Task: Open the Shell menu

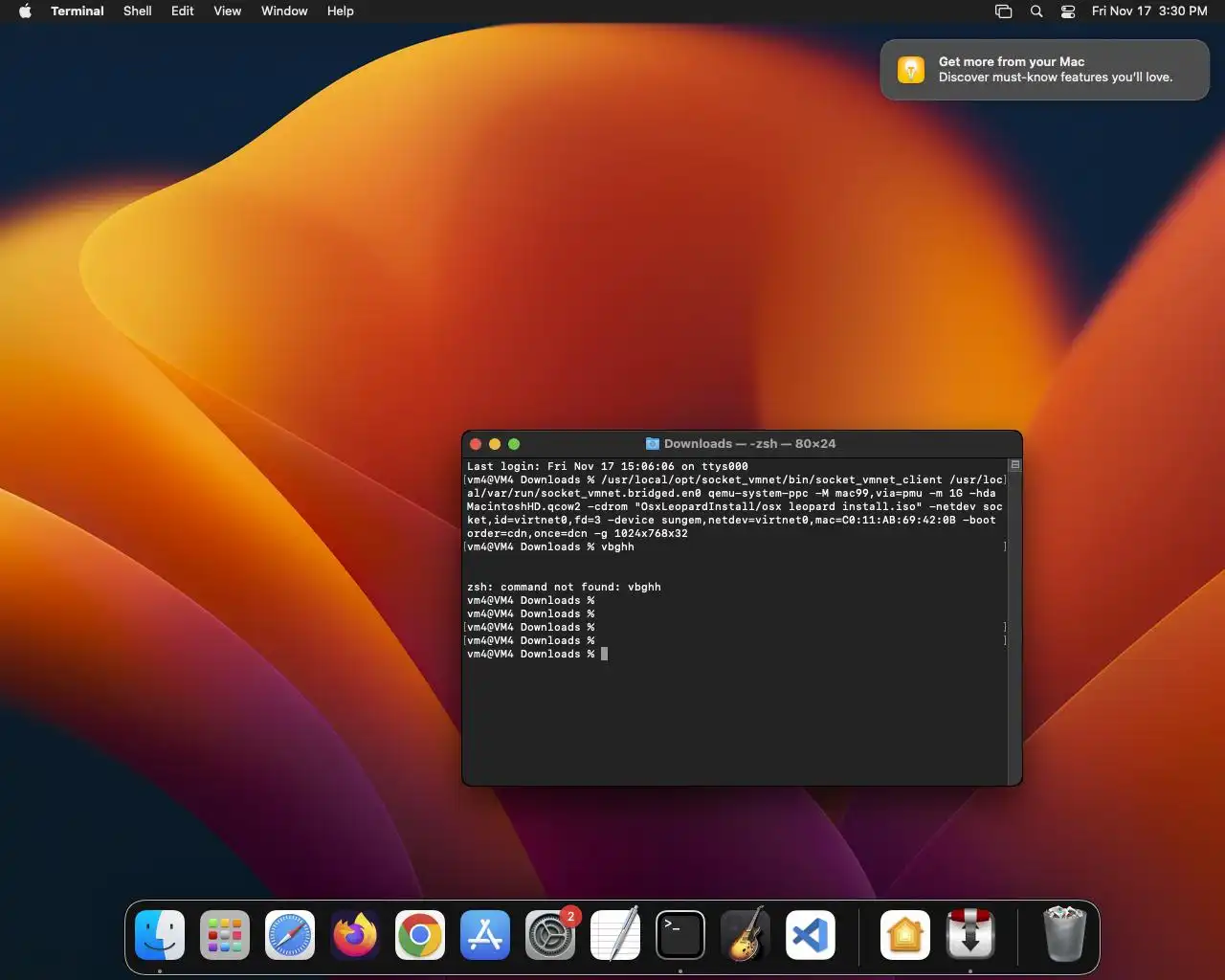Action: tap(138, 11)
